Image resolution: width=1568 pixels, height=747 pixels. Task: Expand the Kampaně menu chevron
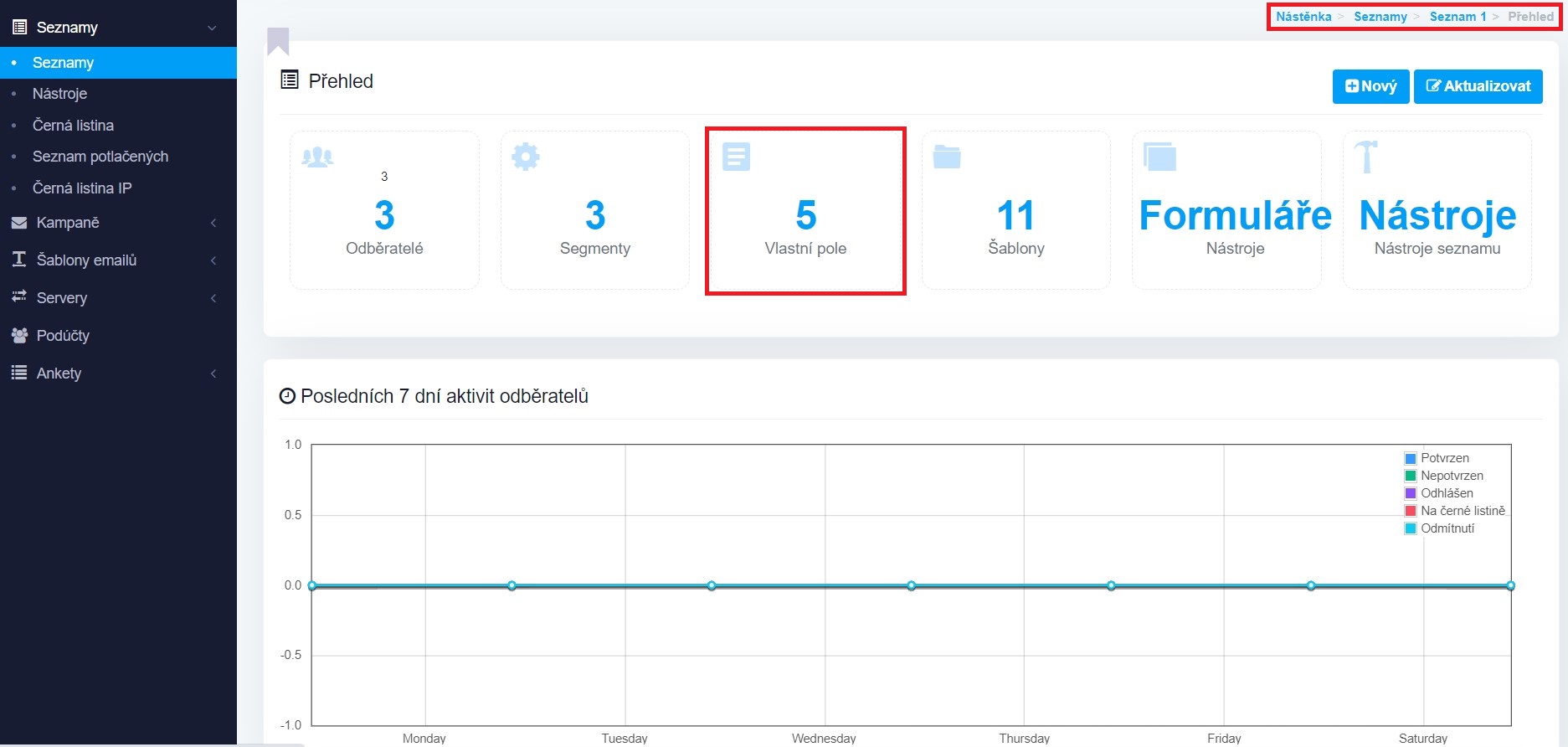pyautogui.click(x=213, y=223)
